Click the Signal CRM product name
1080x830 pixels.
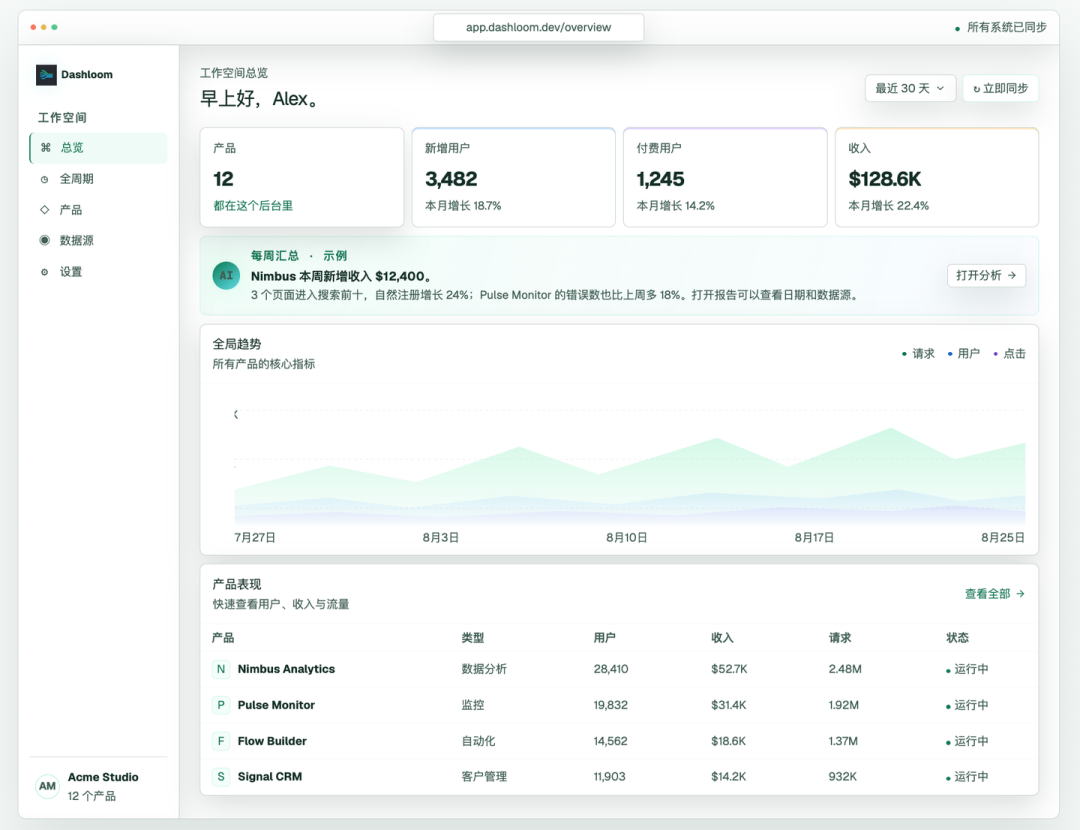(270, 776)
